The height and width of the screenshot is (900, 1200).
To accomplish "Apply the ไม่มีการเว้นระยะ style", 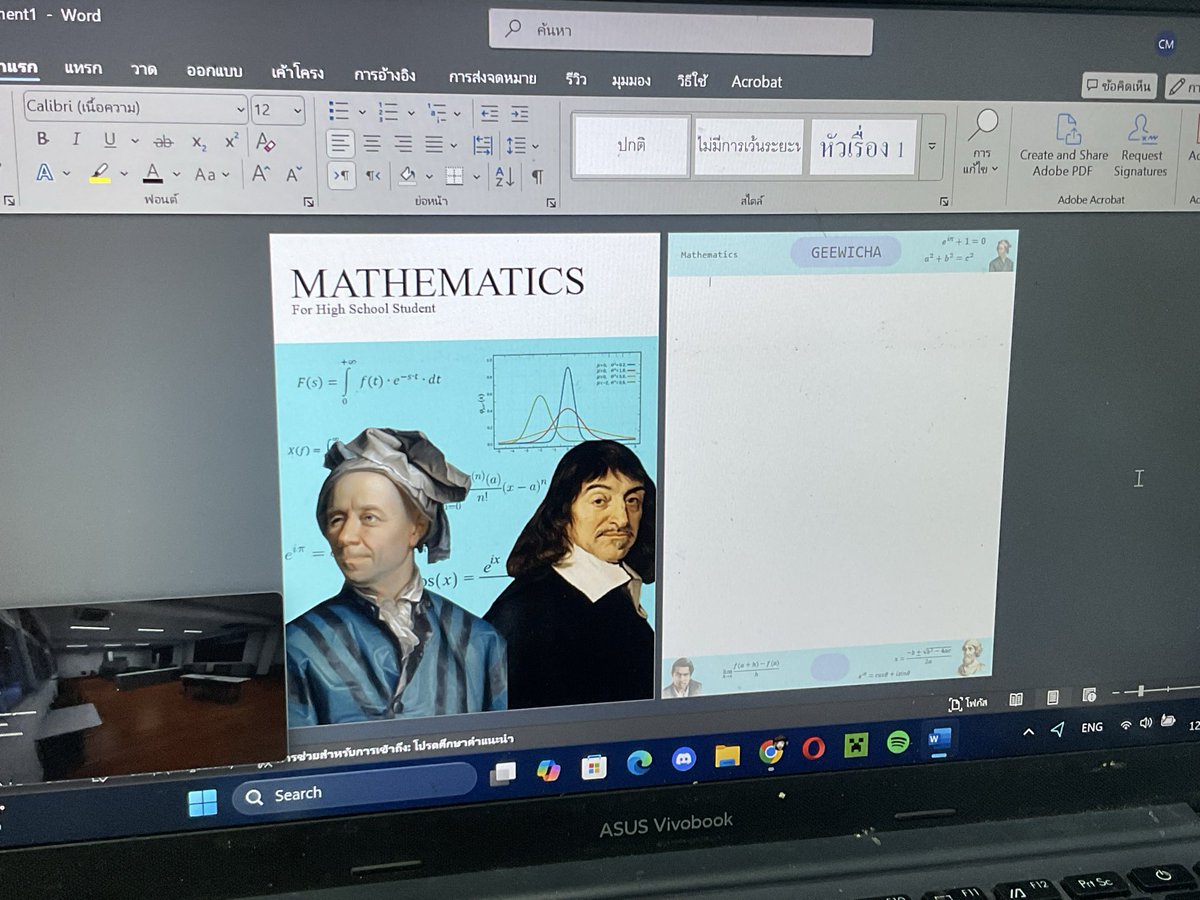I will tap(749, 146).
